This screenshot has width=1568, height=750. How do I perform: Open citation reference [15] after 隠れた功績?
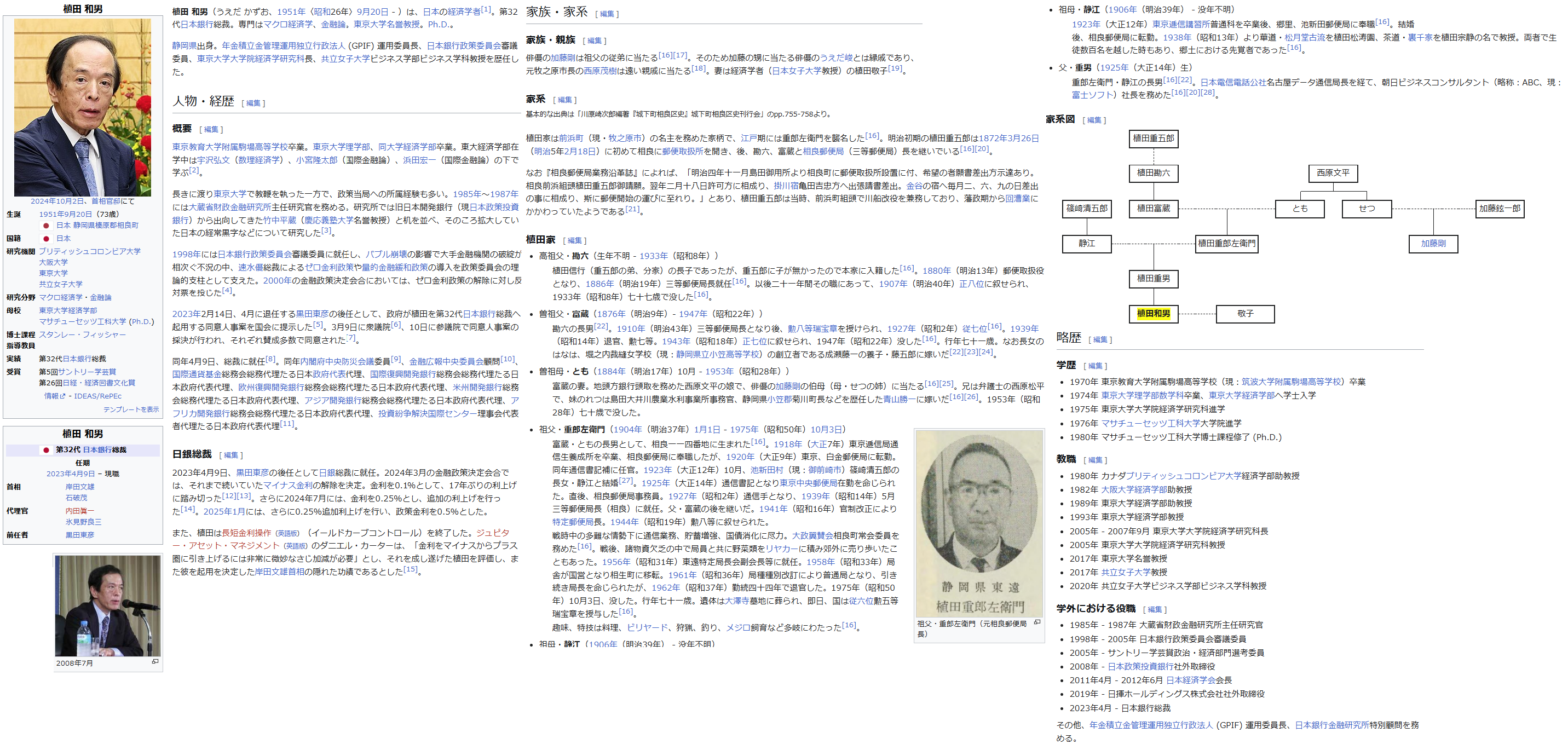(x=411, y=570)
